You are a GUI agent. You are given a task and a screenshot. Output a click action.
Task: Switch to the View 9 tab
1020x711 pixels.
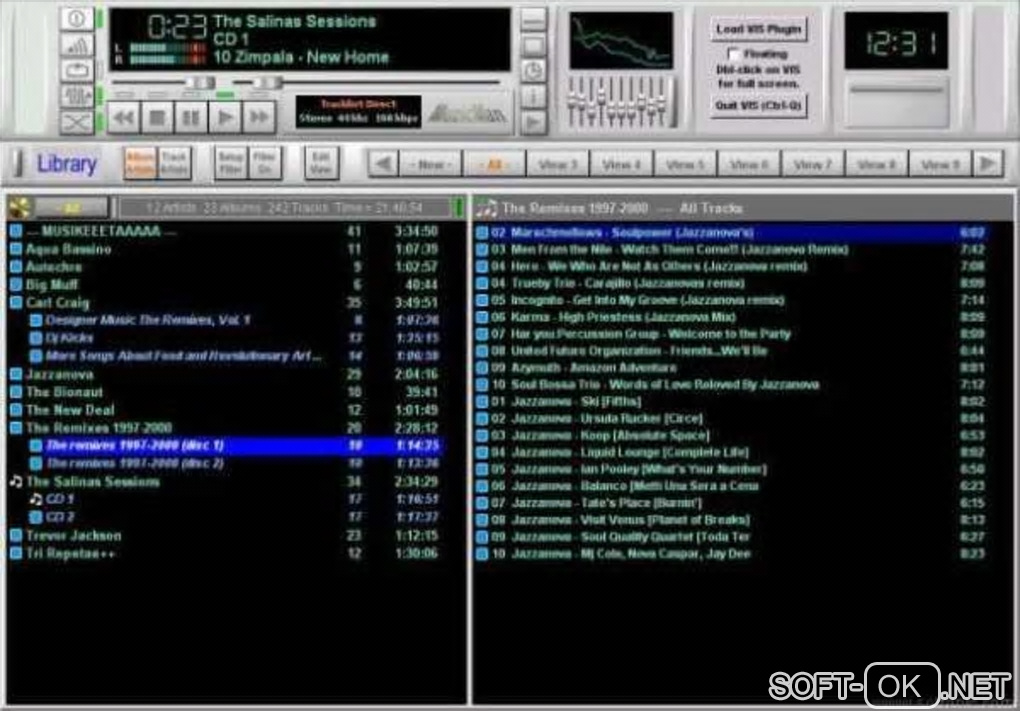(x=941, y=164)
